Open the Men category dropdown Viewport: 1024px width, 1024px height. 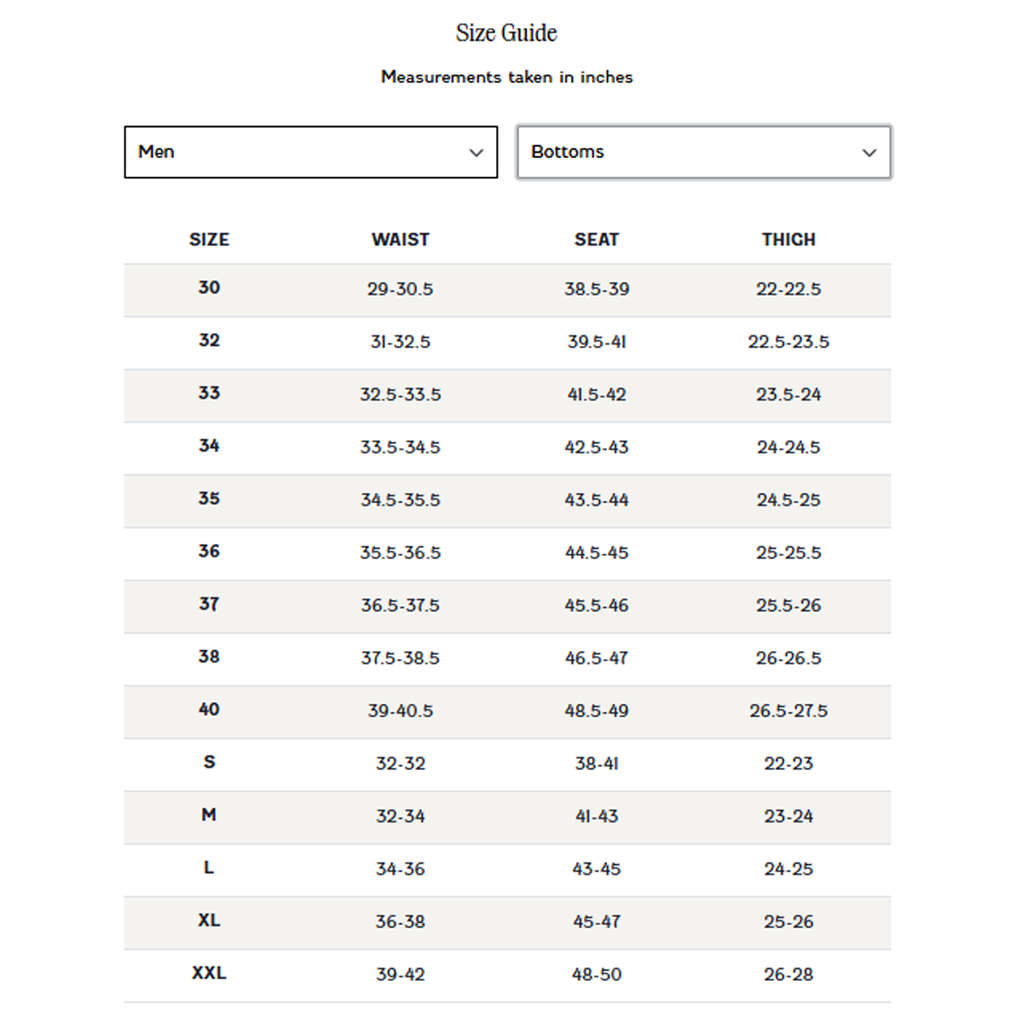[x=310, y=152]
